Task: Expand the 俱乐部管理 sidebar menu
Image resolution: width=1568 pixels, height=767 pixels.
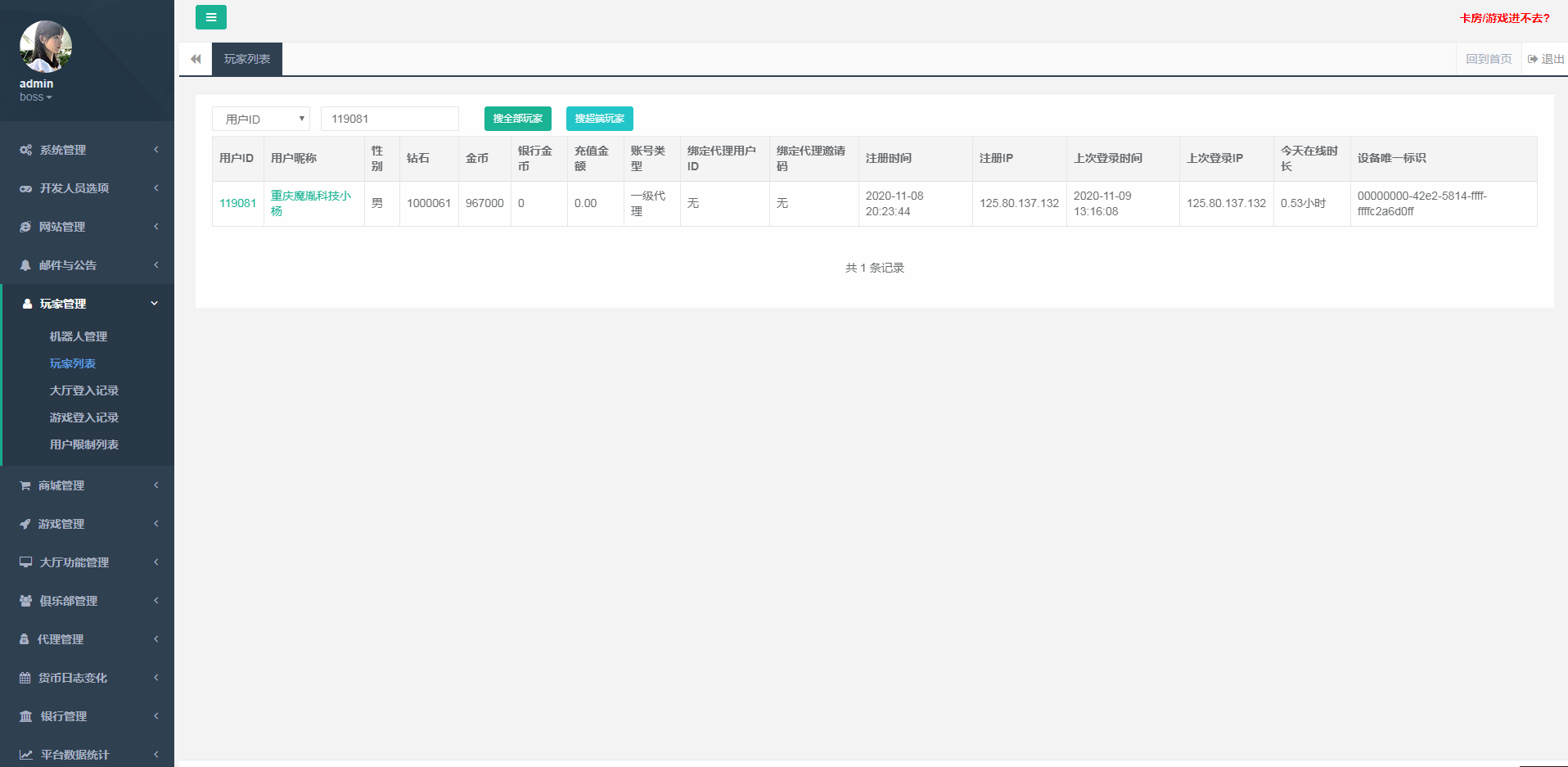Action: click(88, 601)
